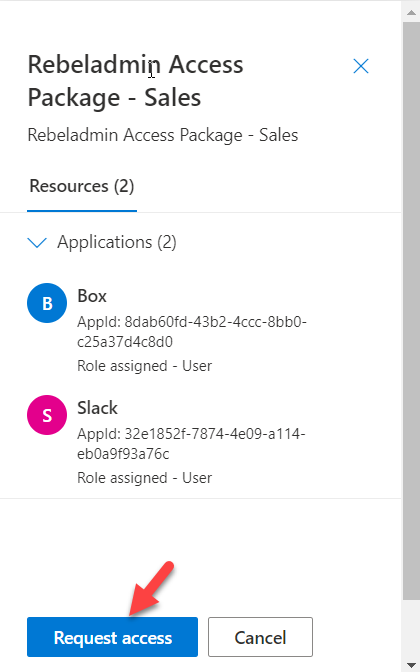Click the scrollbar up arrow

tap(411, 12)
